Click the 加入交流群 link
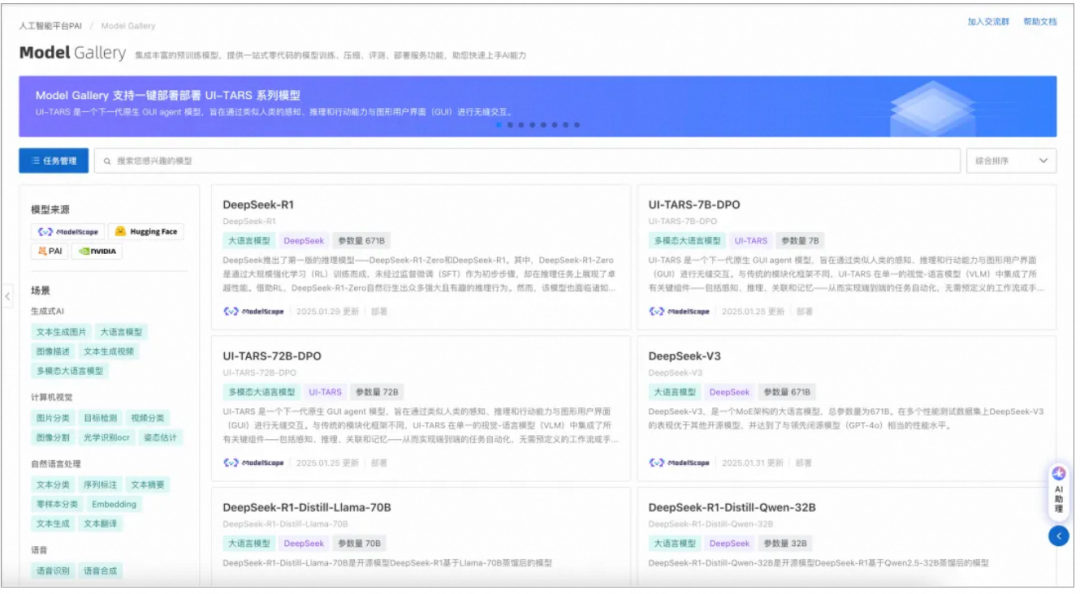This screenshot has height=594, width=1080. click(x=987, y=21)
